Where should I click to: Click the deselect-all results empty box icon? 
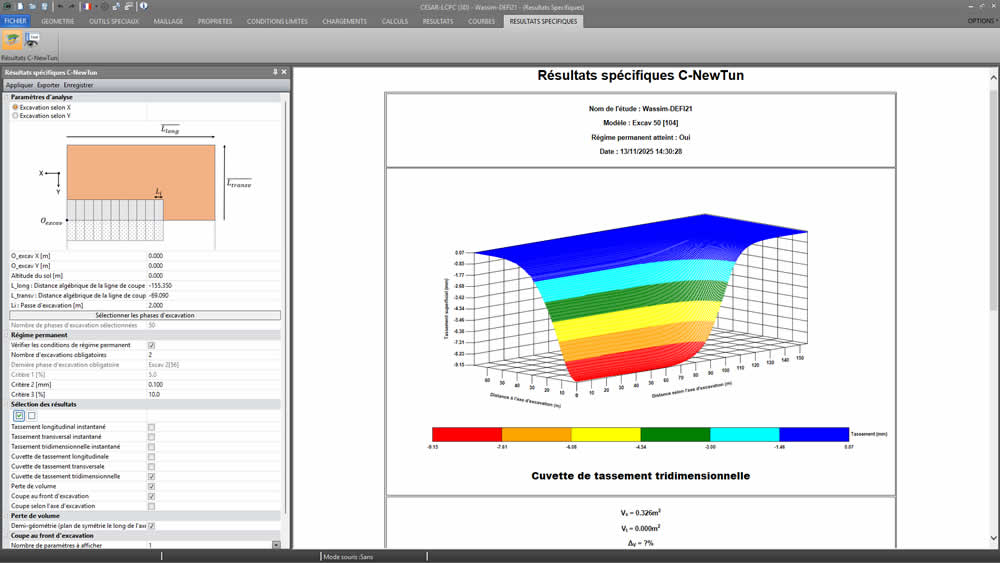pyautogui.click(x=31, y=415)
